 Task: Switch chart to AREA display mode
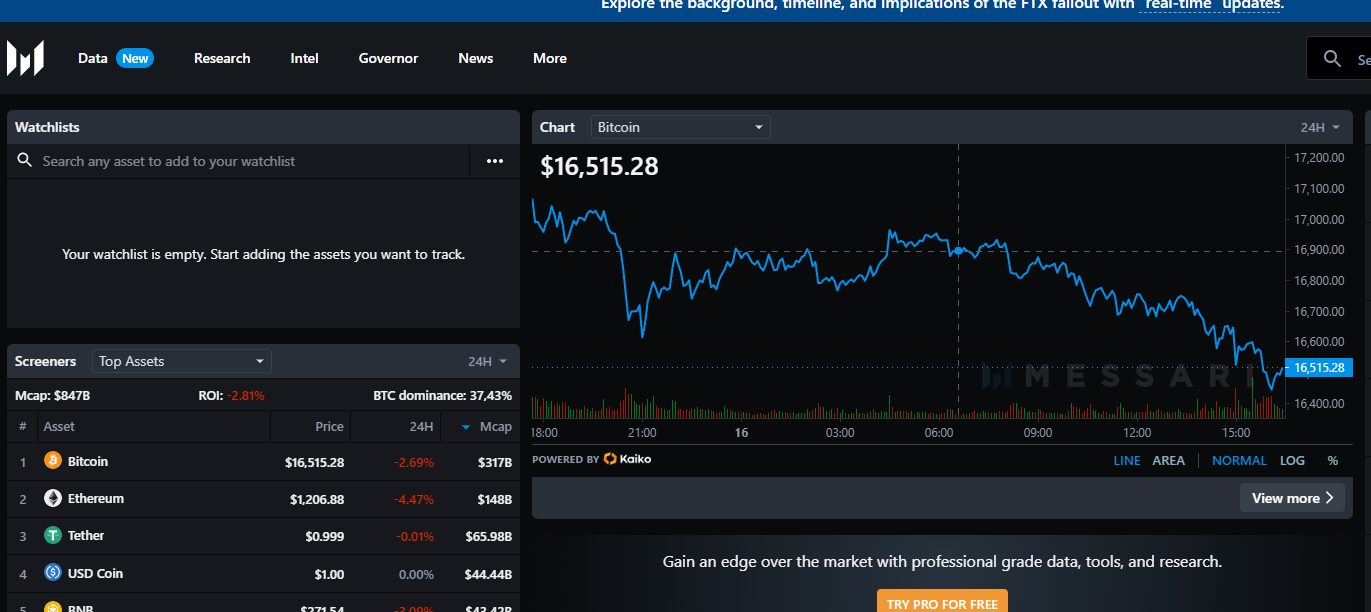point(1168,461)
